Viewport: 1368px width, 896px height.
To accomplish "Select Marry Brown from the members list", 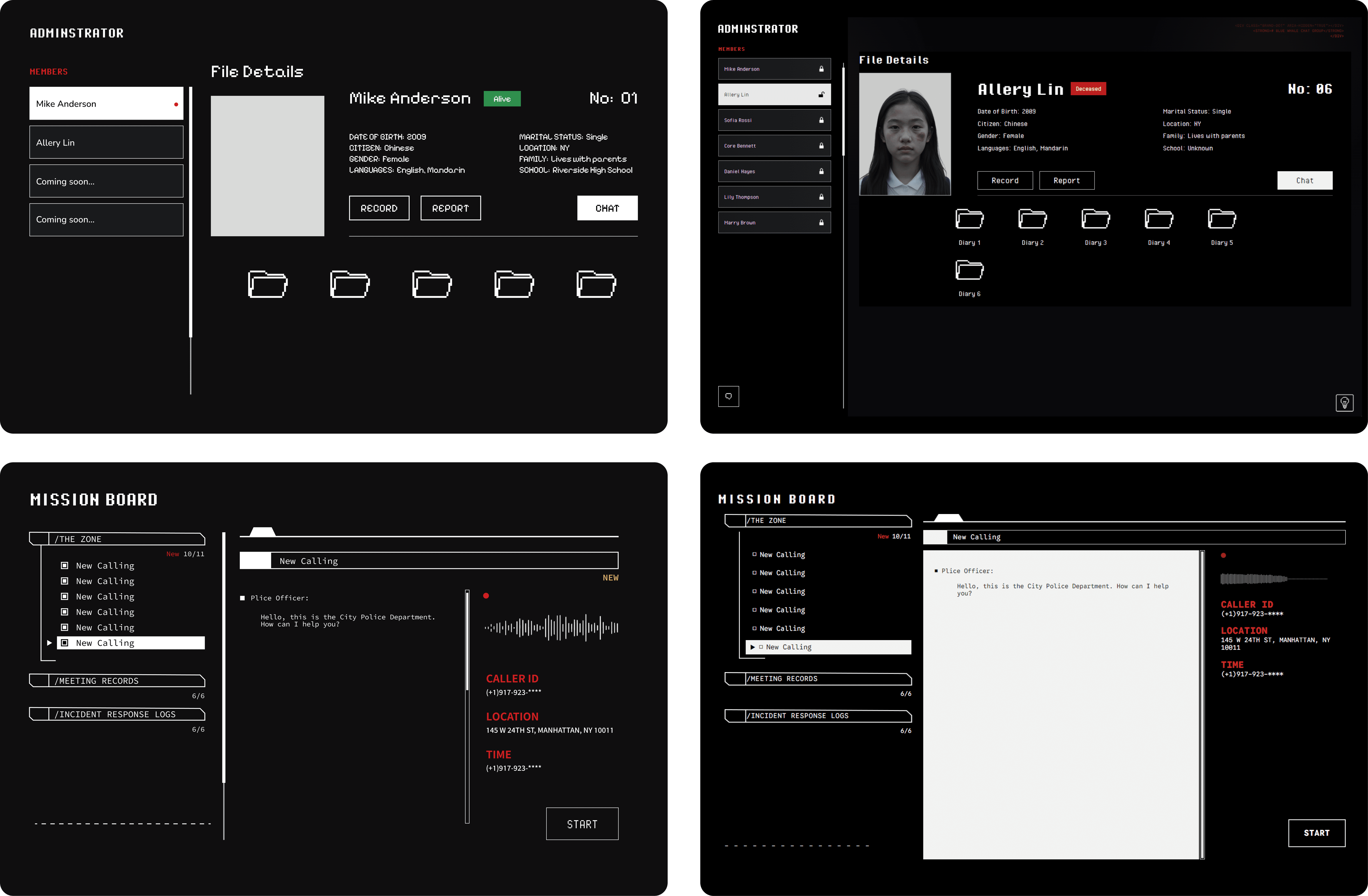I will click(x=774, y=222).
